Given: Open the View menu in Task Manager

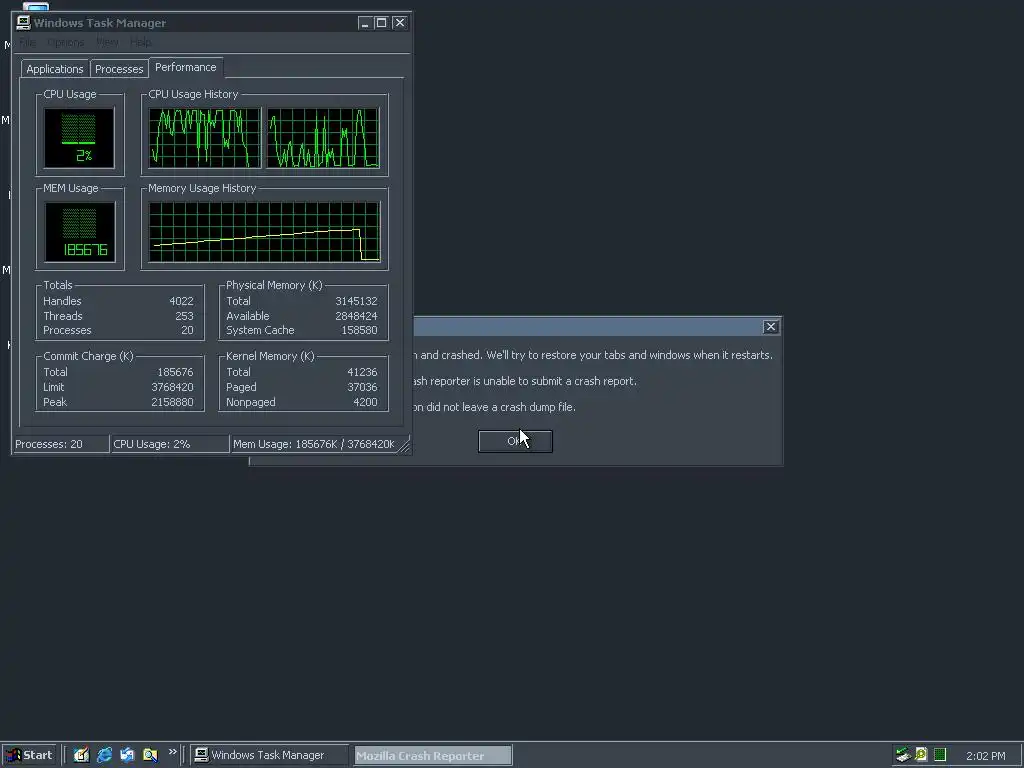Looking at the screenshot, I should point(107,42).
